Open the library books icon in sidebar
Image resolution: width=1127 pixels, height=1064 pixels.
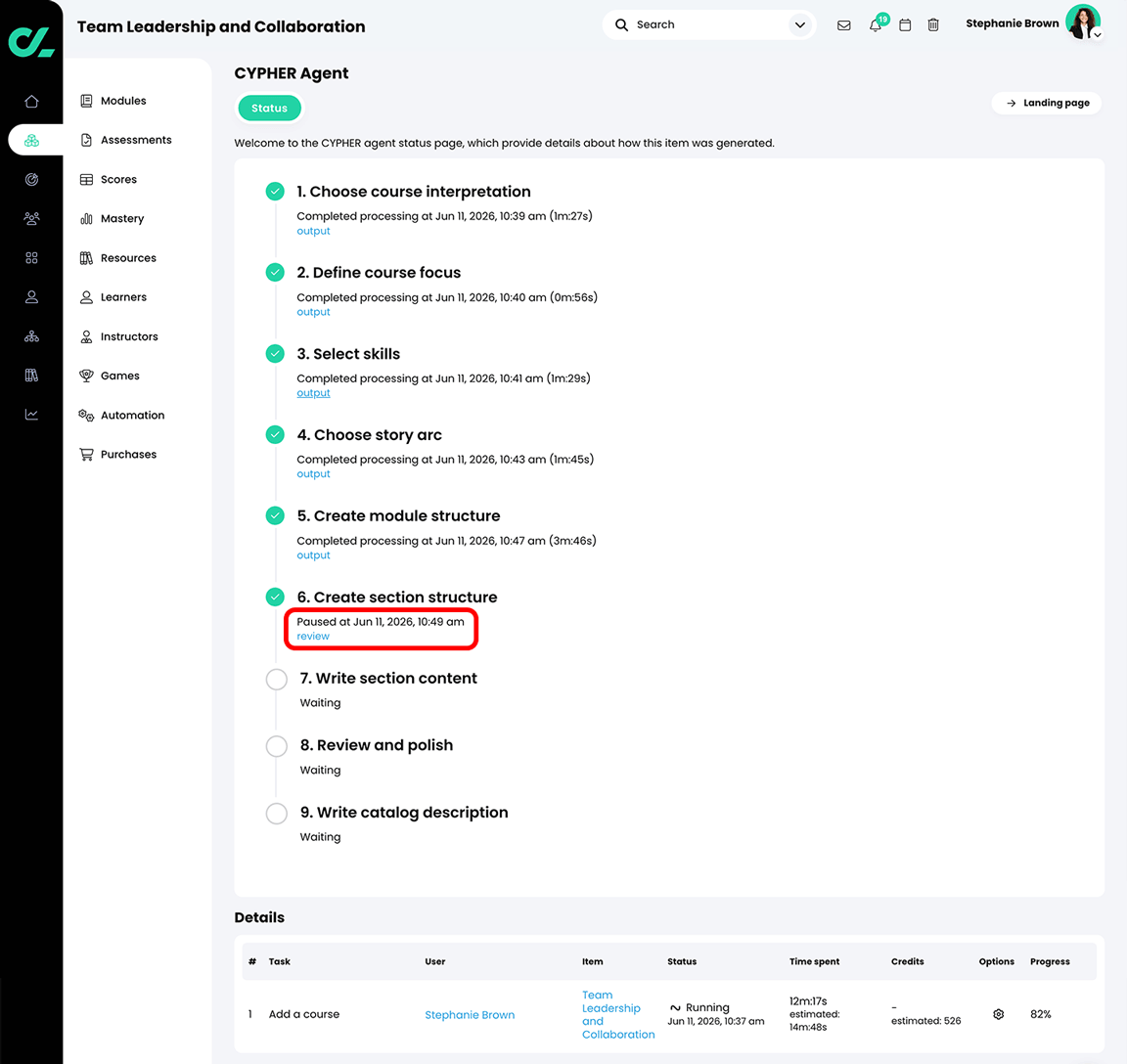[x=31, y=375]
